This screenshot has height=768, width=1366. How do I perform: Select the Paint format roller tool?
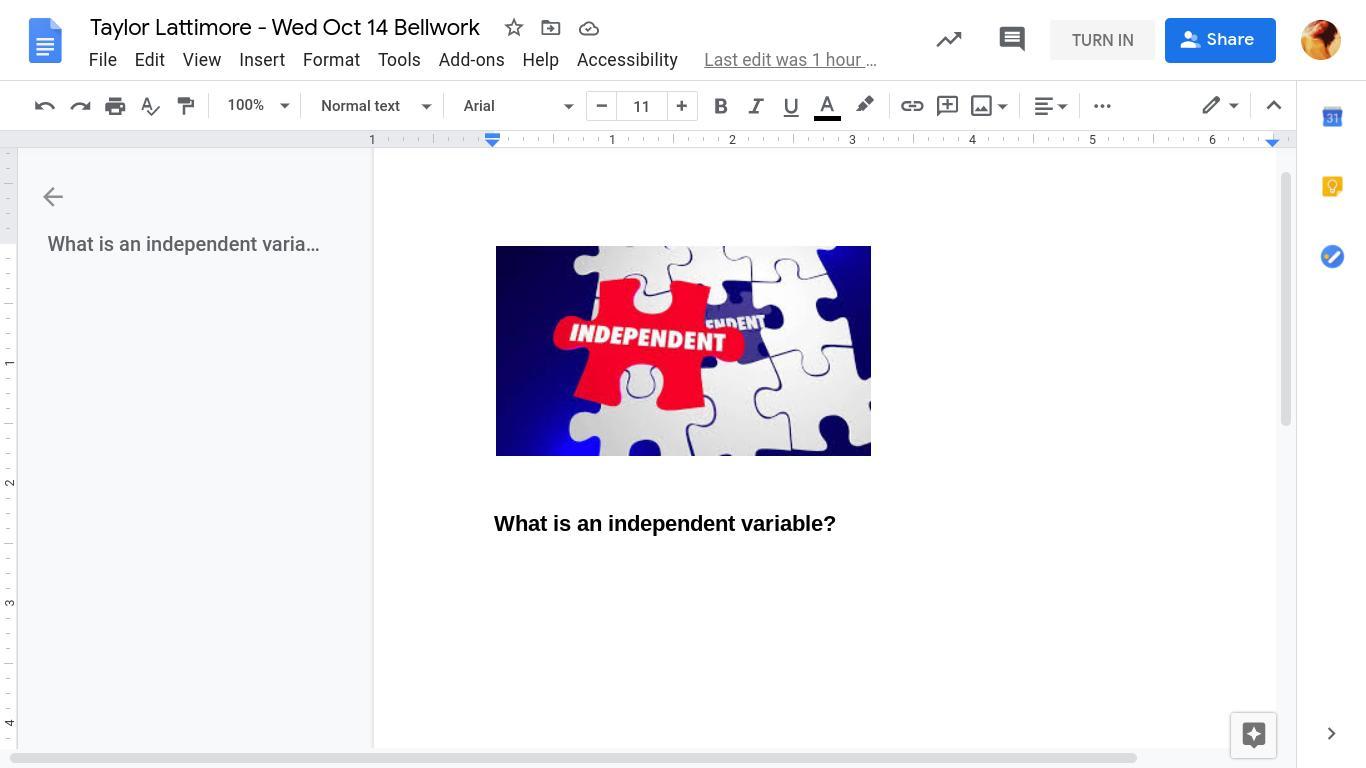(x=186, y=106)
